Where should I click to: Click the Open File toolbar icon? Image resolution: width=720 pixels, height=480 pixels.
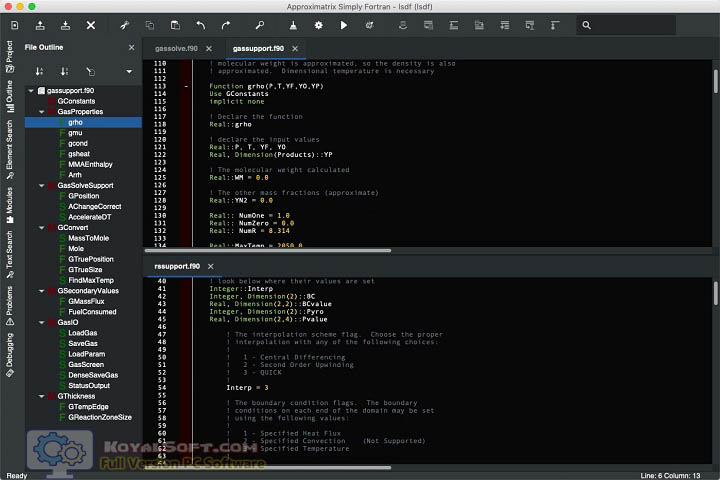[40, 25]
